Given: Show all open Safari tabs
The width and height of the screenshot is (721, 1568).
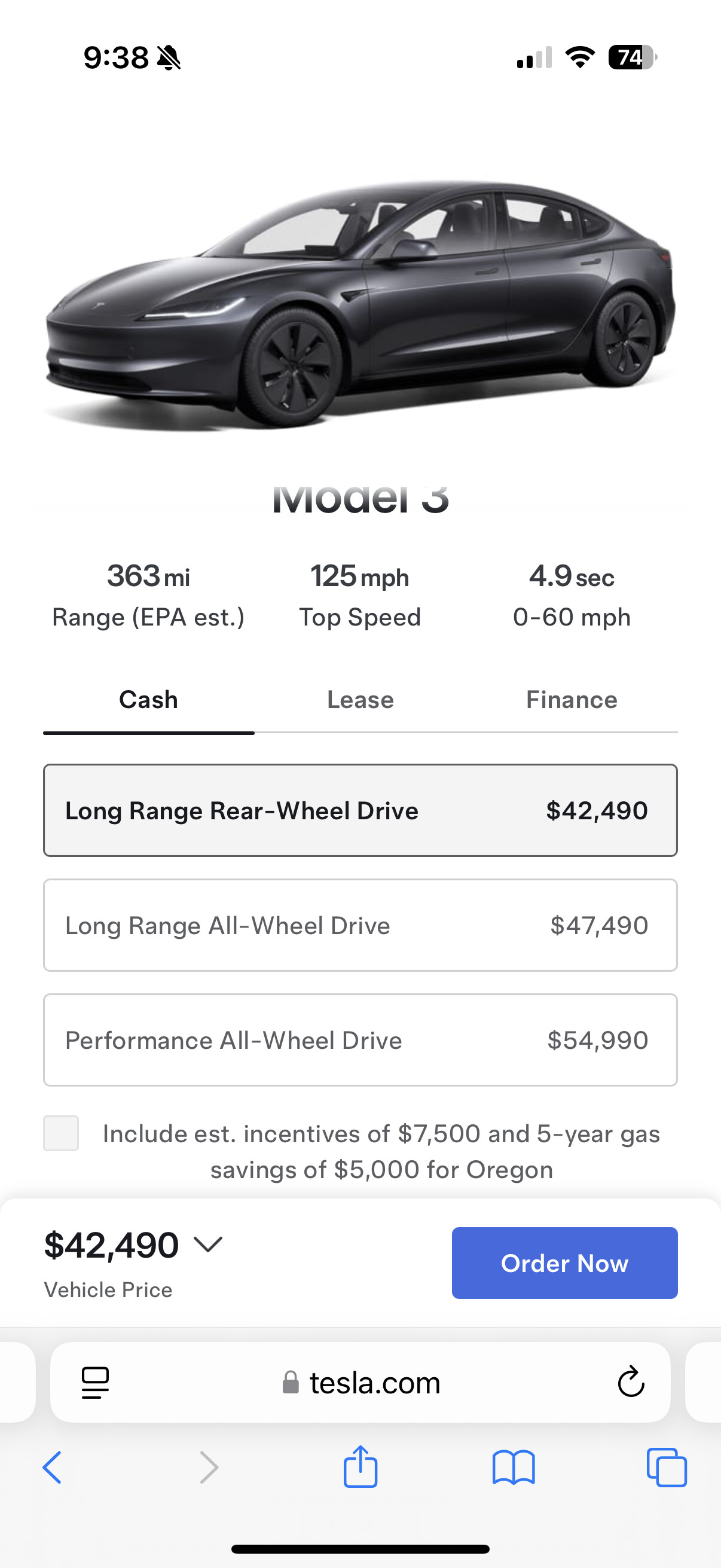Looking at the screenshot, I should point(667,1468).
